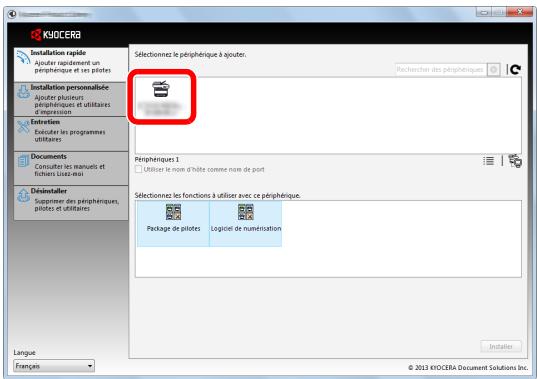Select the detected printer device thumbnail
The height and width of the screenshot is (379, 537).
[161, 97]
